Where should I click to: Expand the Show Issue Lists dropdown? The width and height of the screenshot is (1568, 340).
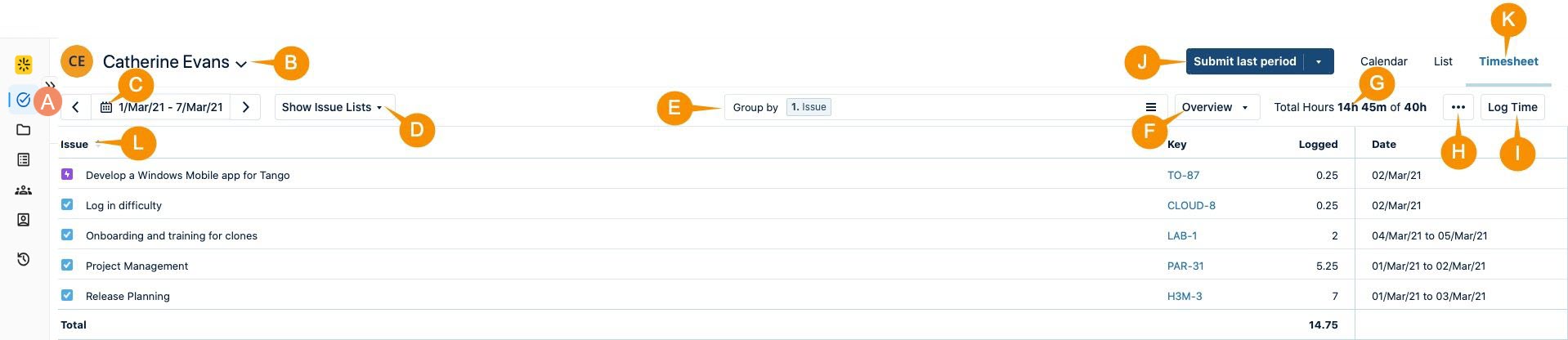click(332, 107)
